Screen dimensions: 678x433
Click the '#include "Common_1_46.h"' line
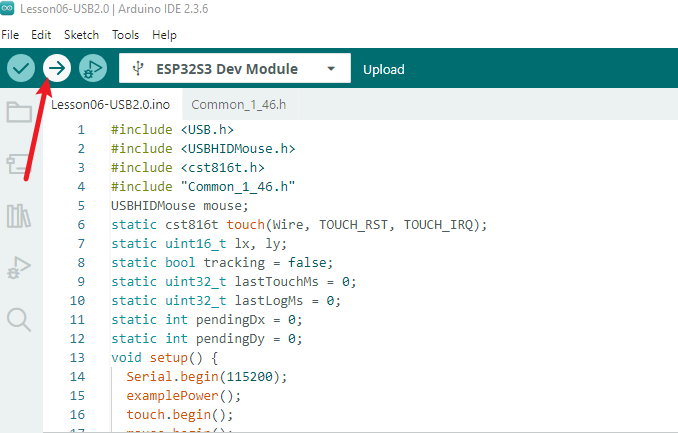coord(203,187)
